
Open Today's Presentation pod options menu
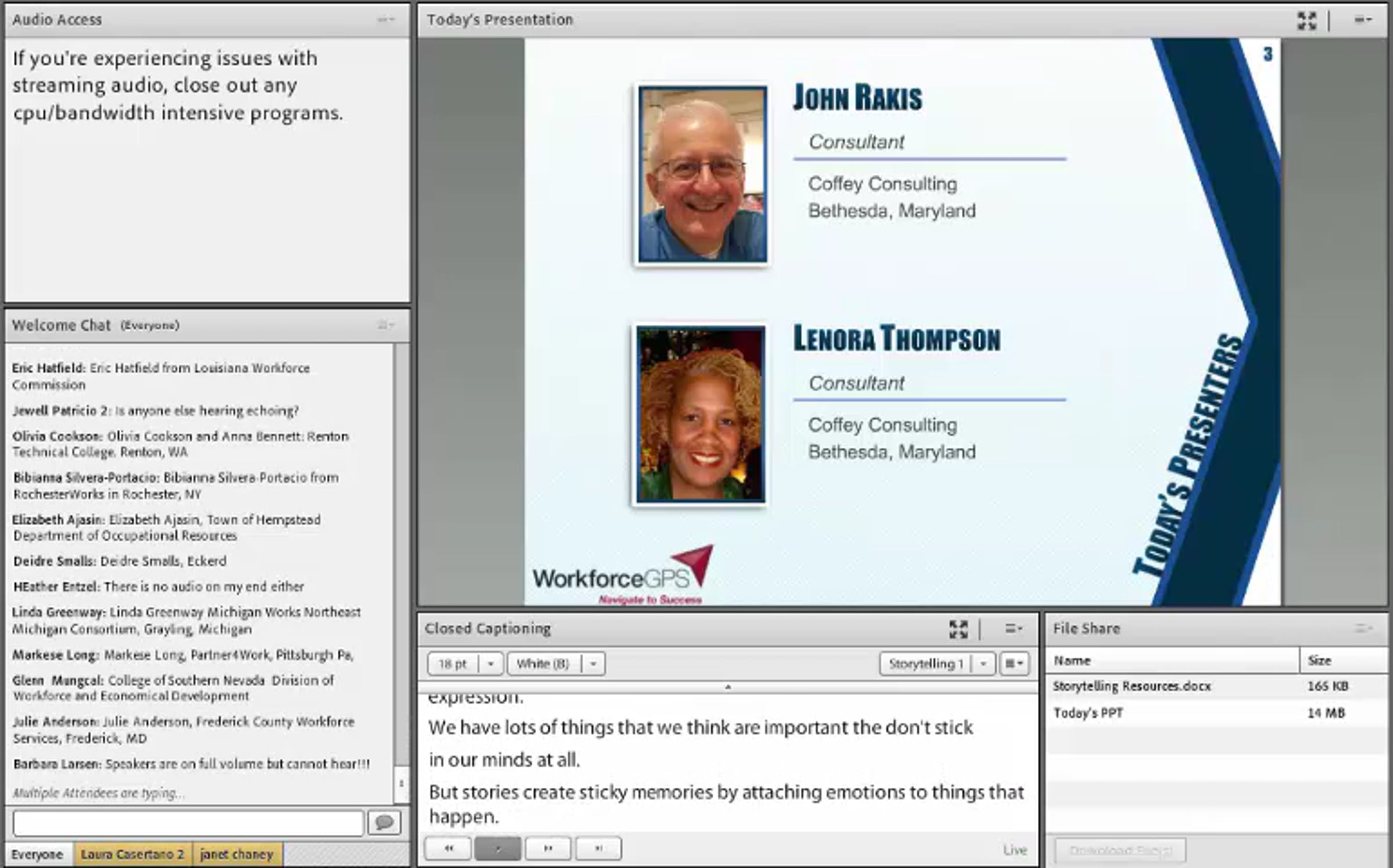click(1362, 20)
